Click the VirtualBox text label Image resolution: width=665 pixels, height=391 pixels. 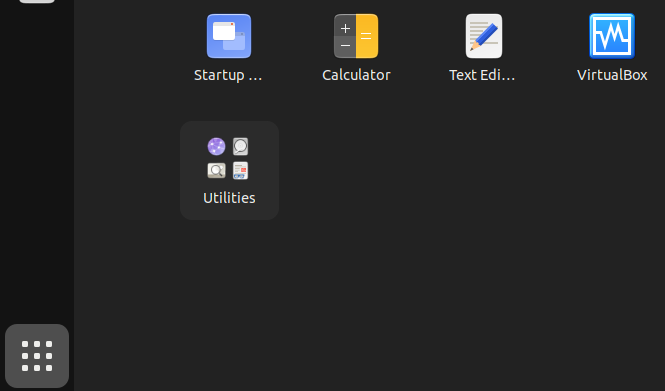(612, 75)
